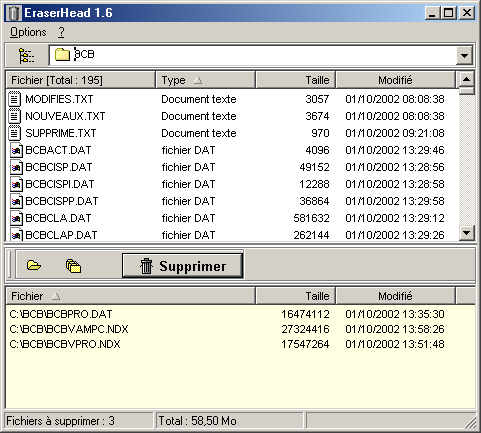Image resolution: width=481 pixels, height=433 pixels.
Task: Click the sort triangle in lower Fichier header
Action: 56,296
